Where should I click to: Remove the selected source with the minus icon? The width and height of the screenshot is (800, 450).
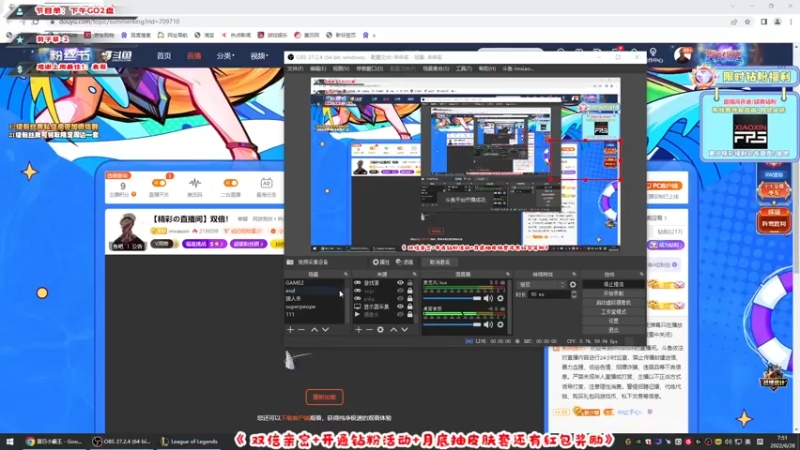[x=369, y=330]
